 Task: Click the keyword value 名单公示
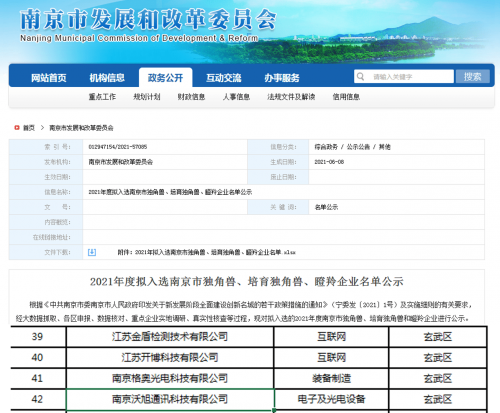tap(326, 207)
